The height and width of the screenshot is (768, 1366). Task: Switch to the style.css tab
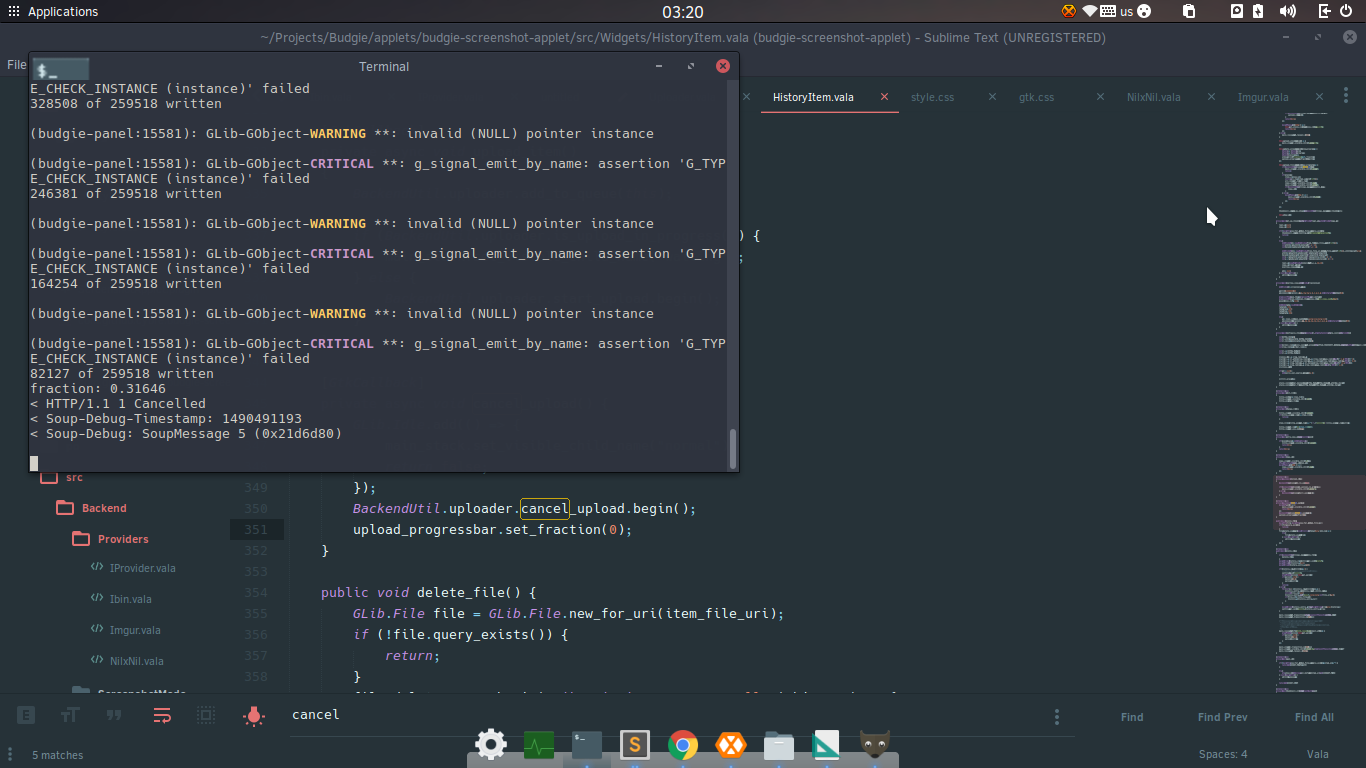point(932,97)
